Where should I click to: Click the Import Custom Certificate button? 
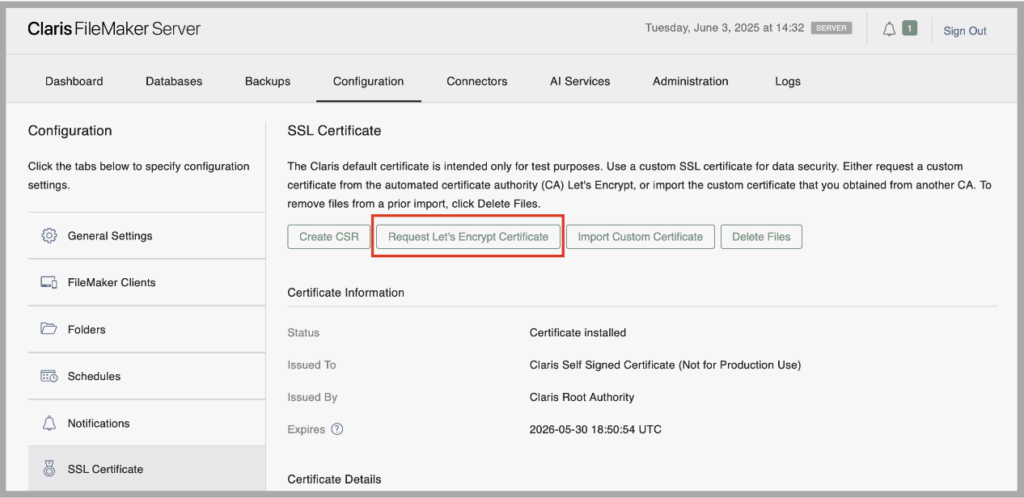click(x=640, y=237)
